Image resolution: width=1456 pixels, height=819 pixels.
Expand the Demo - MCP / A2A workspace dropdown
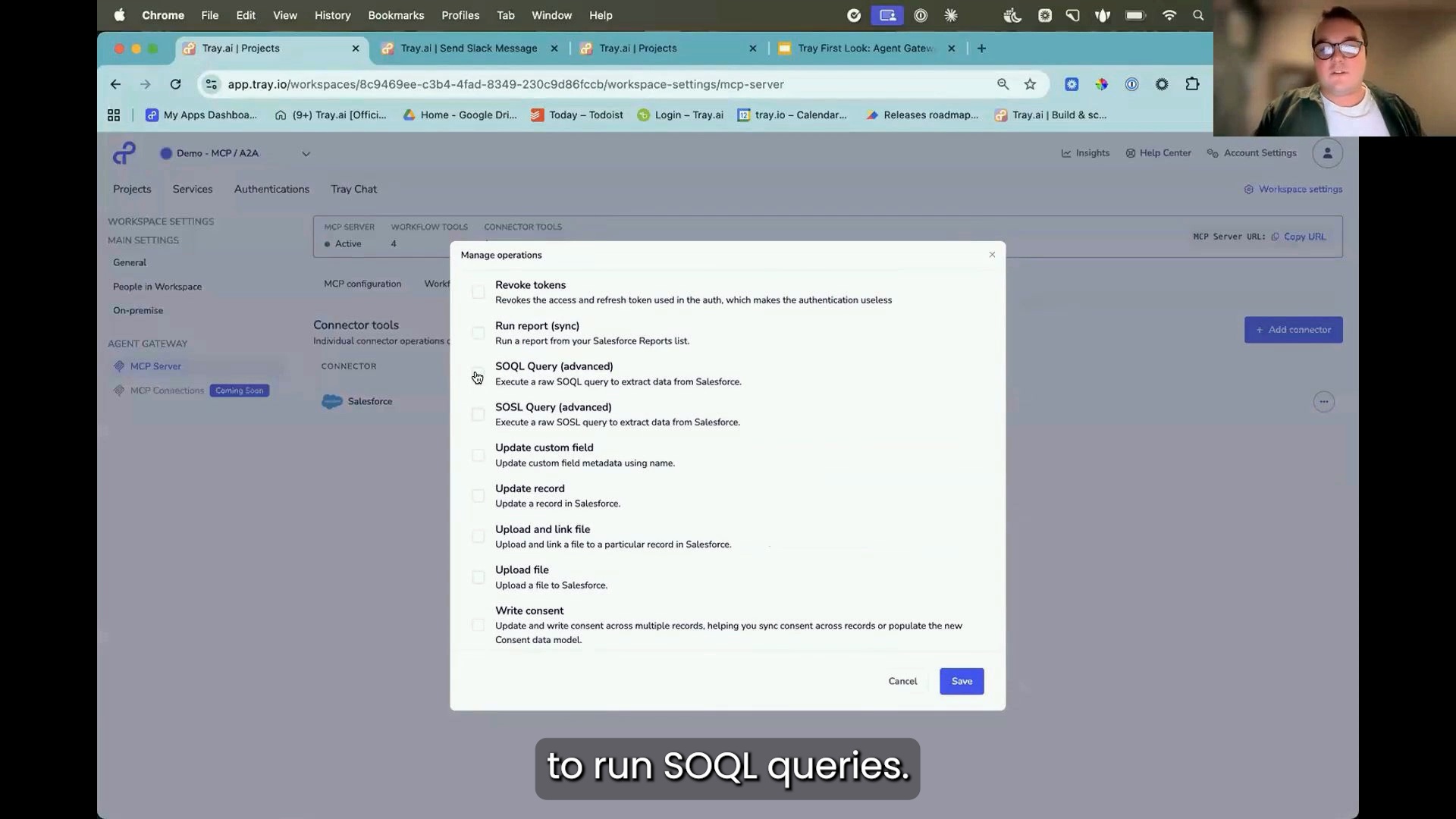pos(306,153)
